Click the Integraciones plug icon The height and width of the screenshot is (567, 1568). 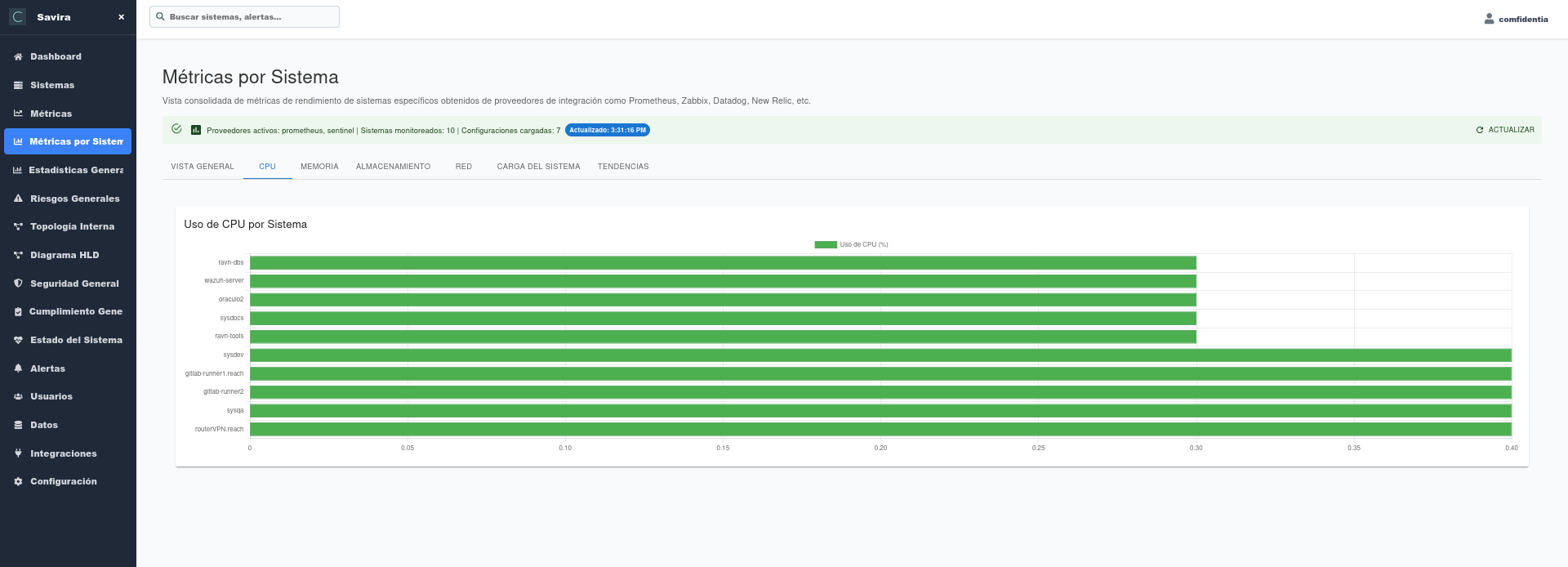click(18, 453)
